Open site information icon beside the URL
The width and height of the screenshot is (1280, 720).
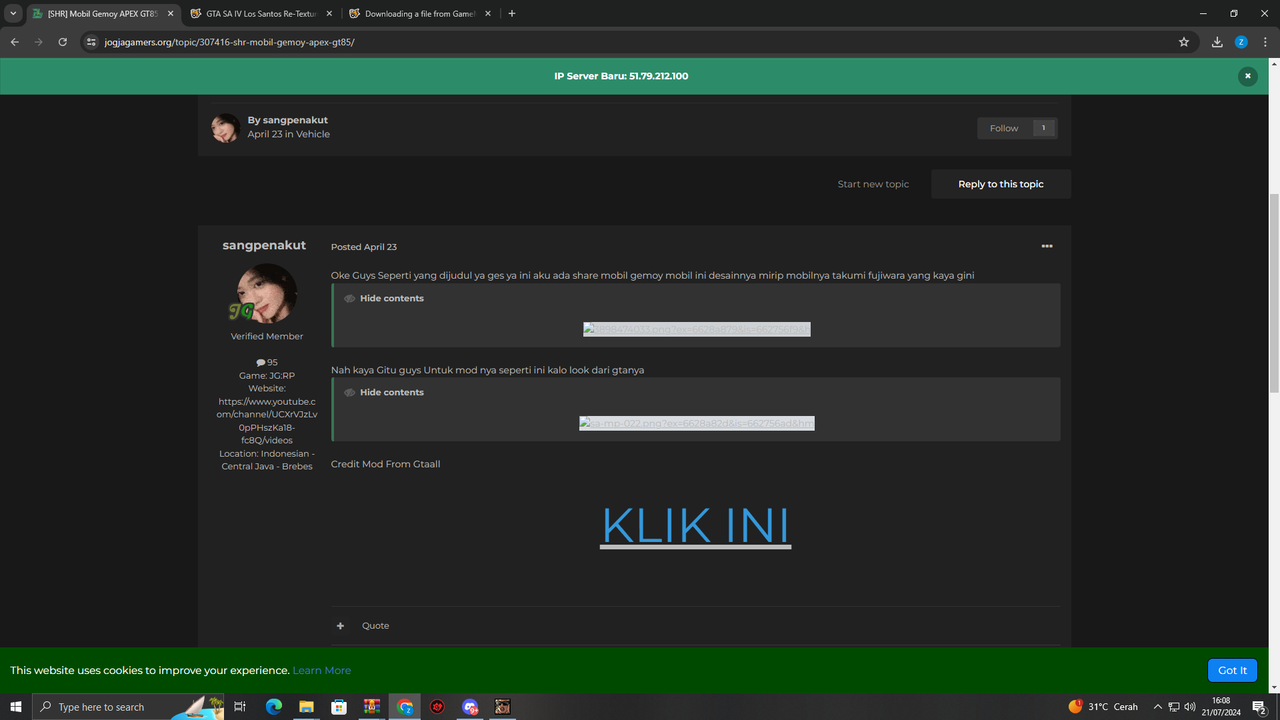pyautogui.click(x=91, y=42)
